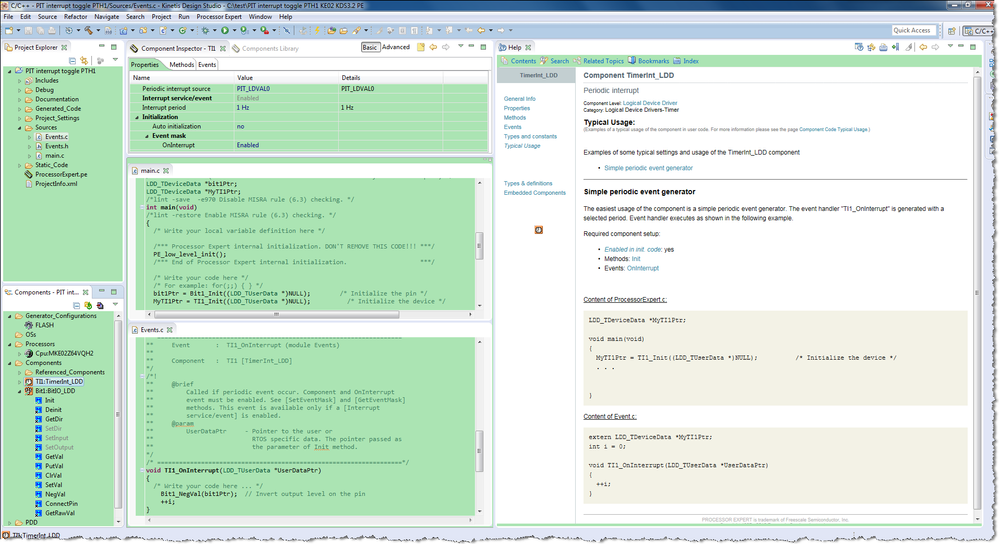Collapse the Initialization property group
999x544 pixels.
pyautogui.click(x=136, y=117)
